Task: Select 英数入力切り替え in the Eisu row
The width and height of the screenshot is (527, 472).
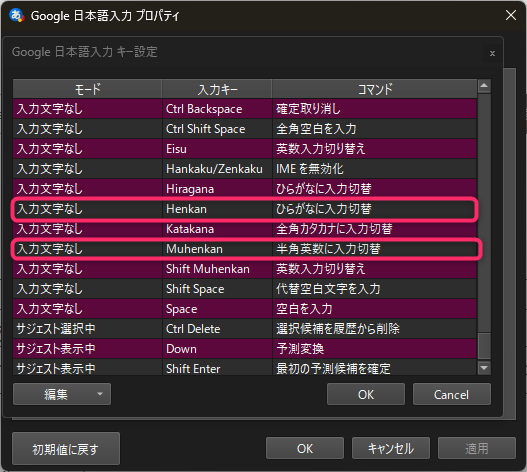Action: [x=374, y=149]
